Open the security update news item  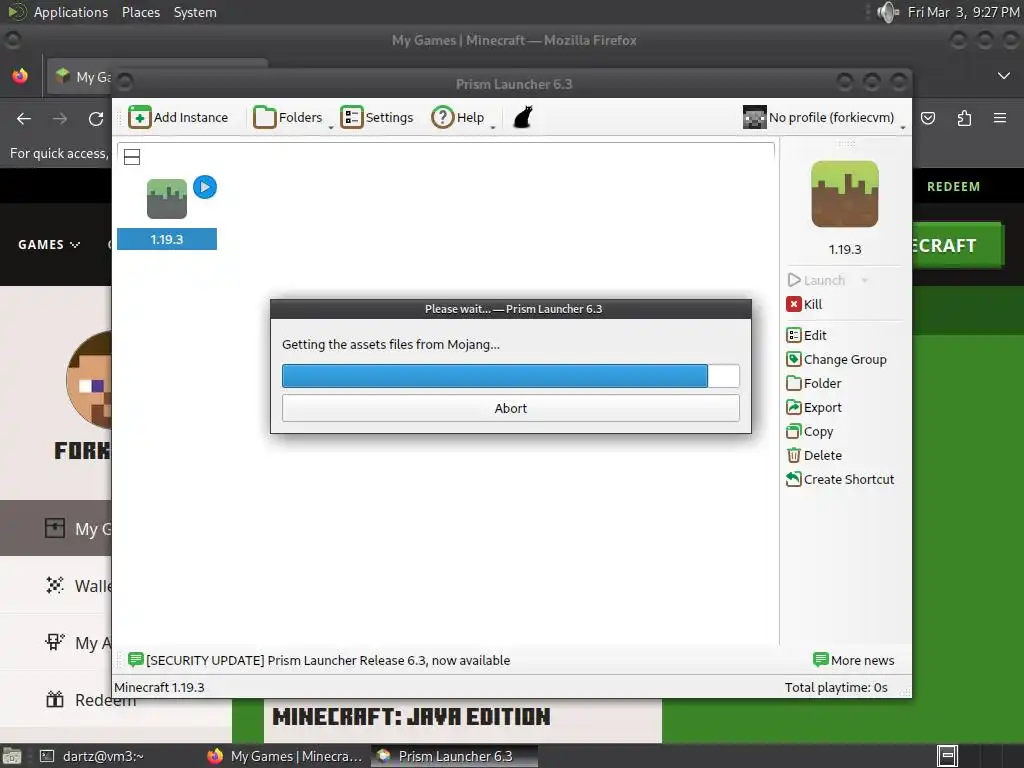click(x=319, y=660)
